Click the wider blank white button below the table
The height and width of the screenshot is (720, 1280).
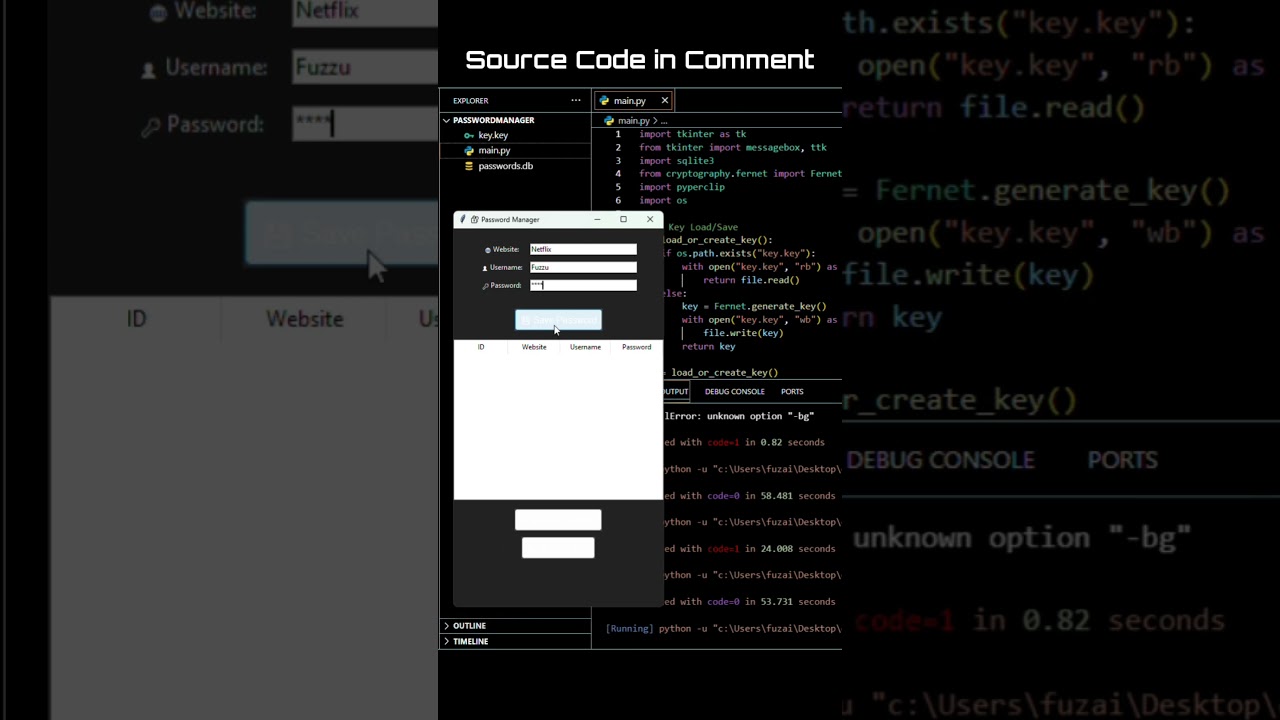pos(558,519)
